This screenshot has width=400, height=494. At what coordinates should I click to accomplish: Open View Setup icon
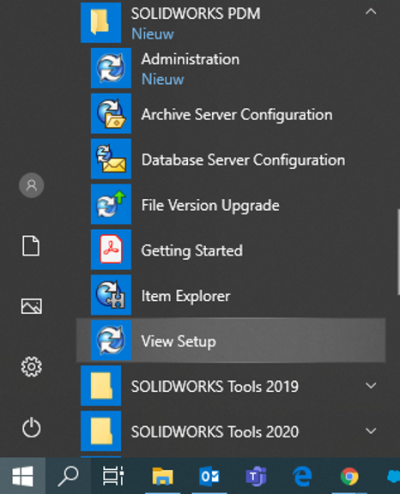[111, 340]
